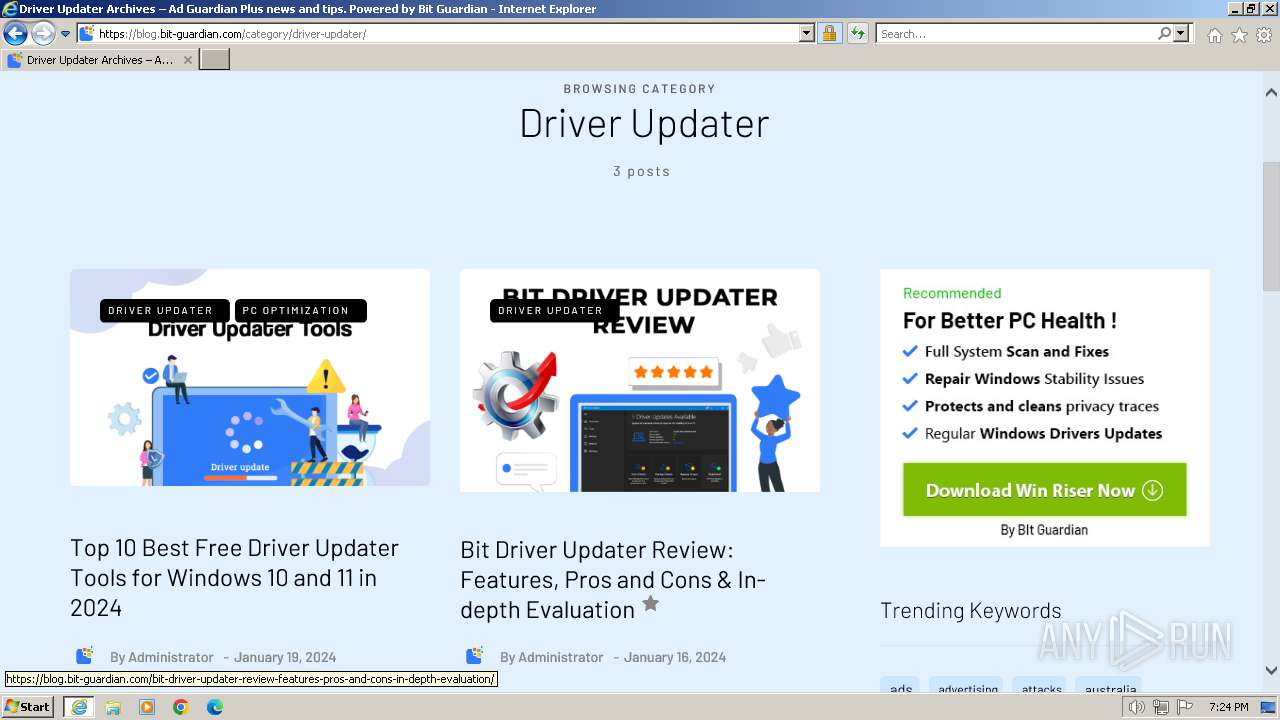Click the '3 posts' count text

point(641,171)
